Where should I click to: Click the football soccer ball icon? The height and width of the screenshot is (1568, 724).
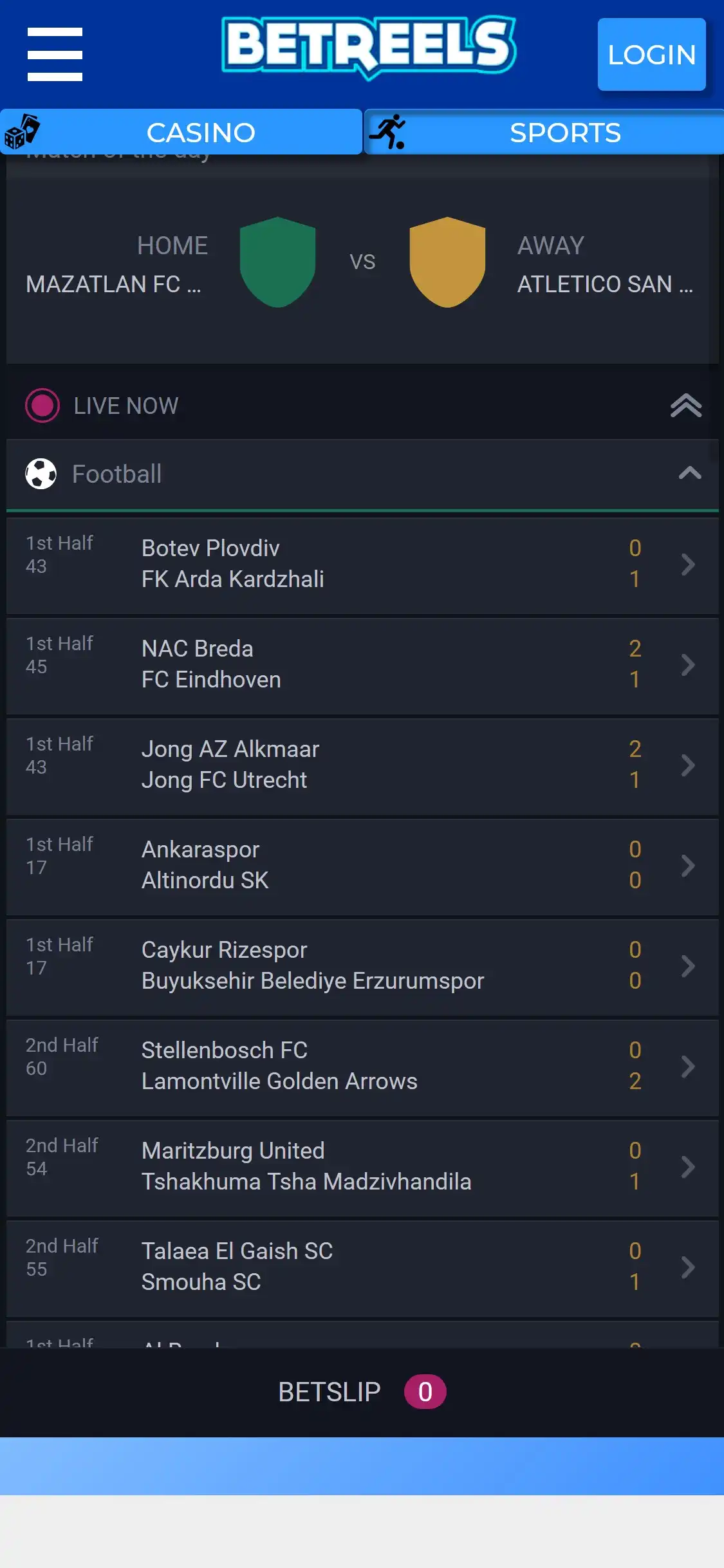(x=41, y=474)
